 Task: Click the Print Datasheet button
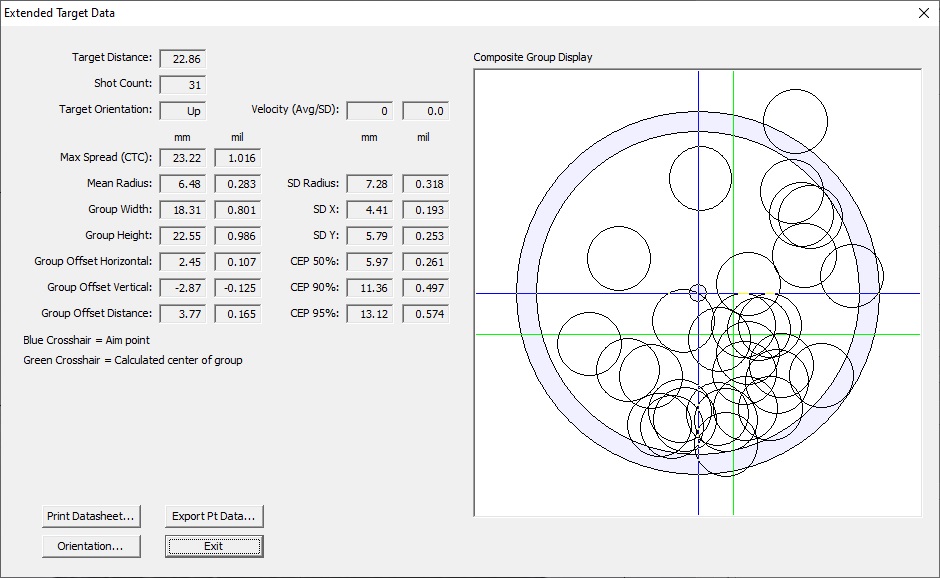pos(91,516)
